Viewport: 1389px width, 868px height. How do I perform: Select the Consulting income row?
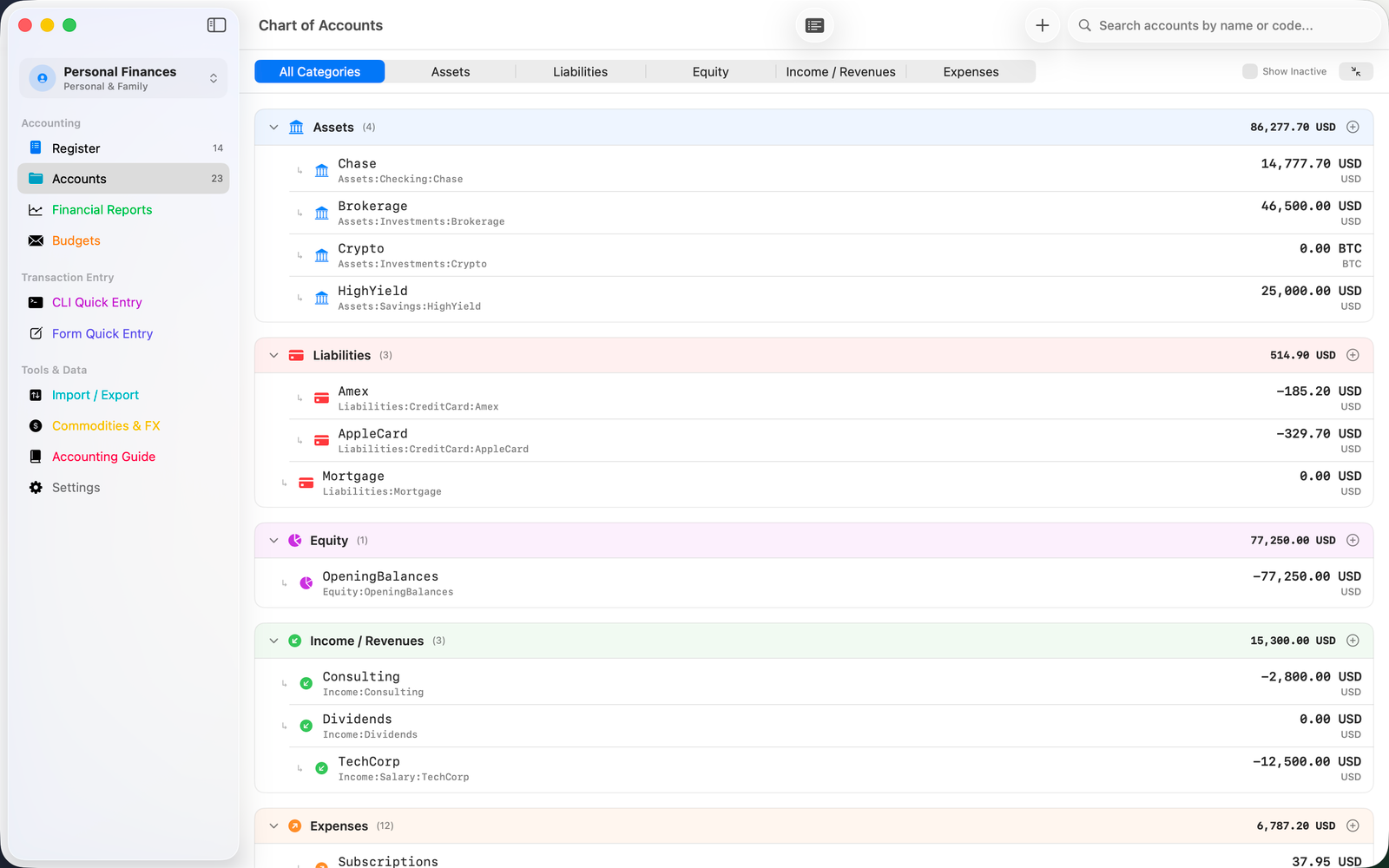813,683
